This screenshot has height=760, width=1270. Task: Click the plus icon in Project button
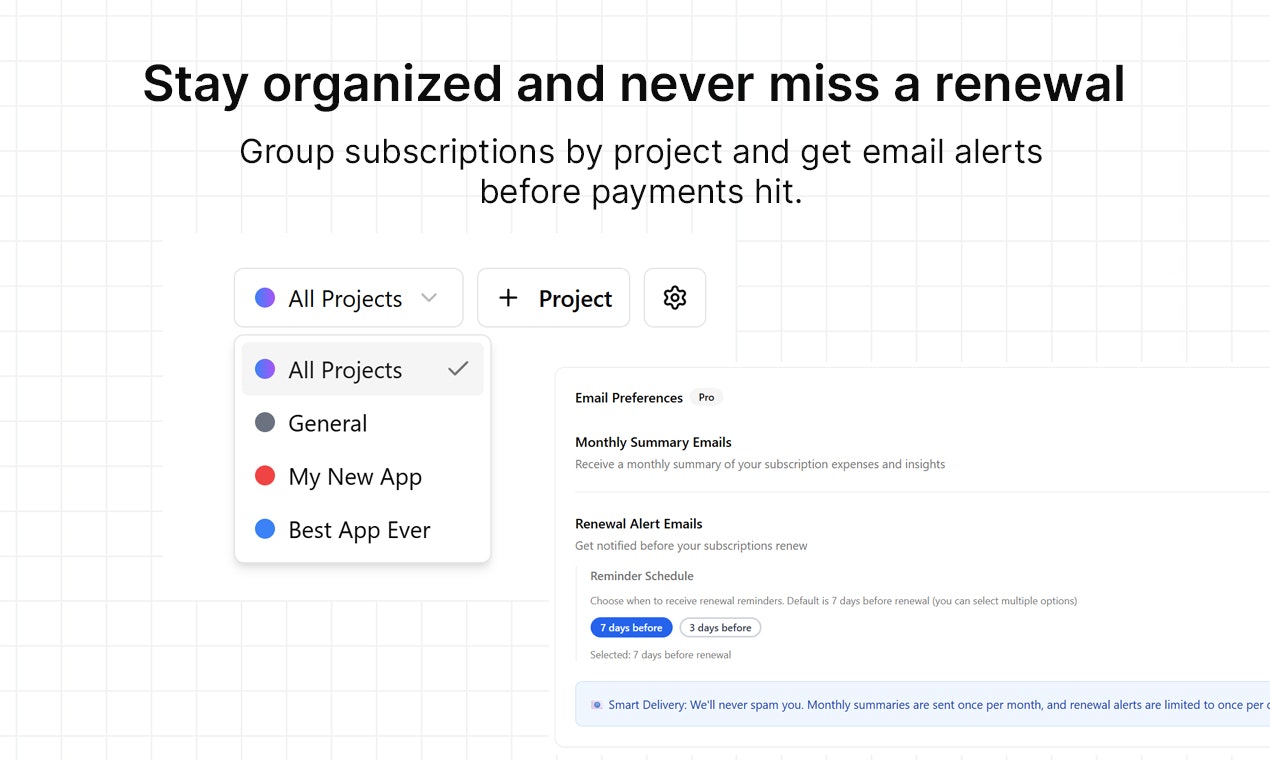click(x=508, y=298)
